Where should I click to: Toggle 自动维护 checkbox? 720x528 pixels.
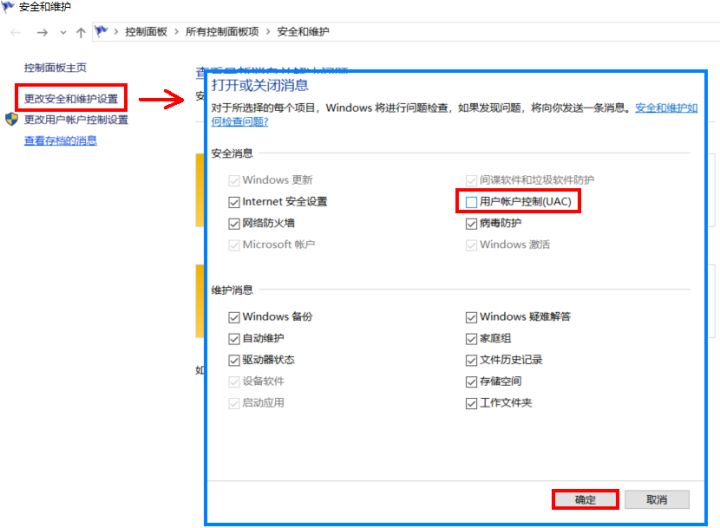[234, 339]
